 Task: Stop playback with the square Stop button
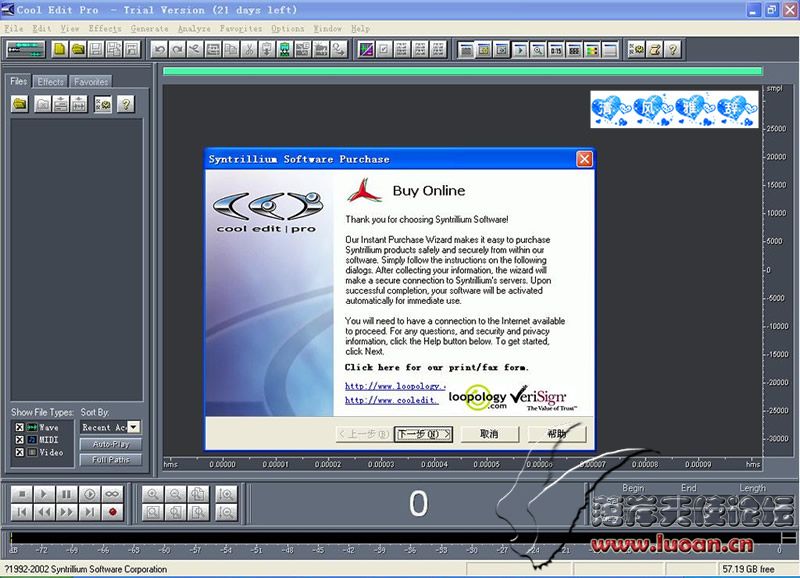[x=22, y=494]
